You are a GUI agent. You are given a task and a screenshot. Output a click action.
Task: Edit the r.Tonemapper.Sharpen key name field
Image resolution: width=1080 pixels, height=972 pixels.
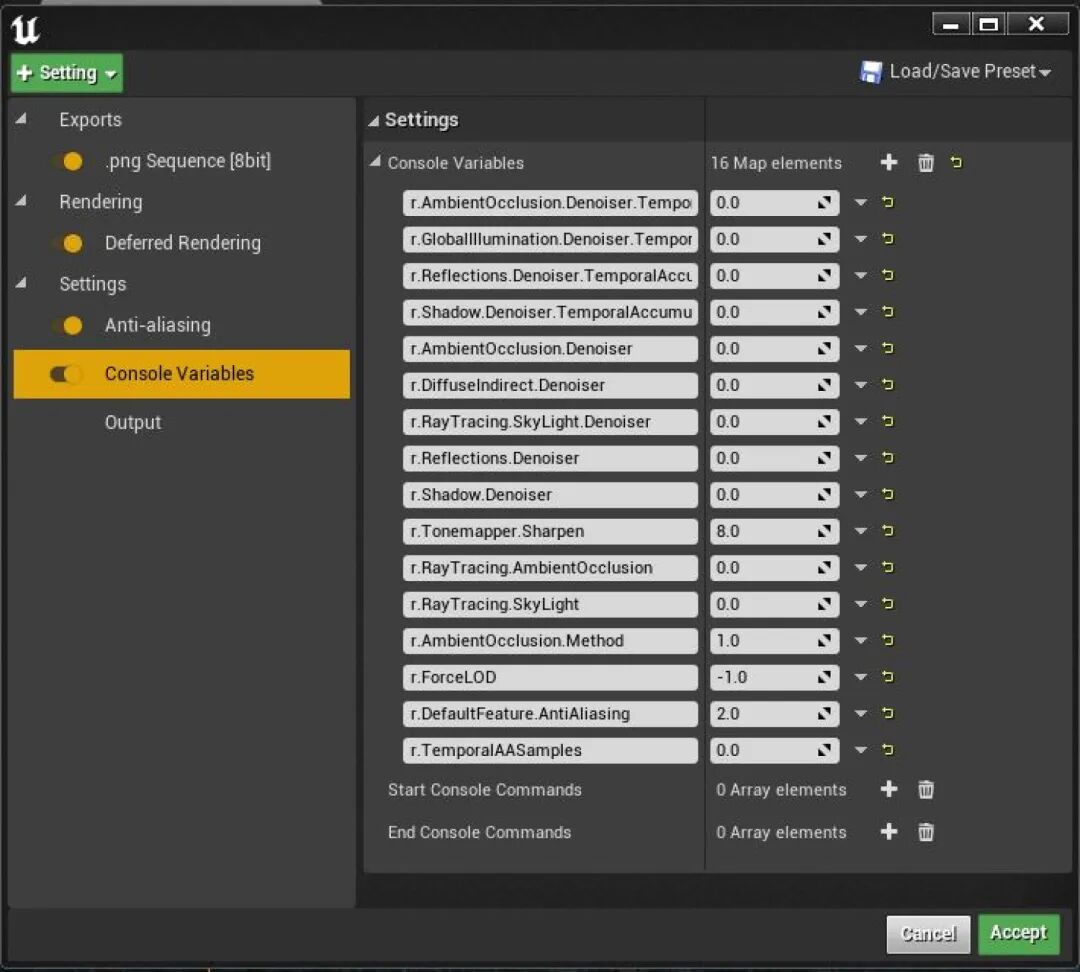click(550, 531)
